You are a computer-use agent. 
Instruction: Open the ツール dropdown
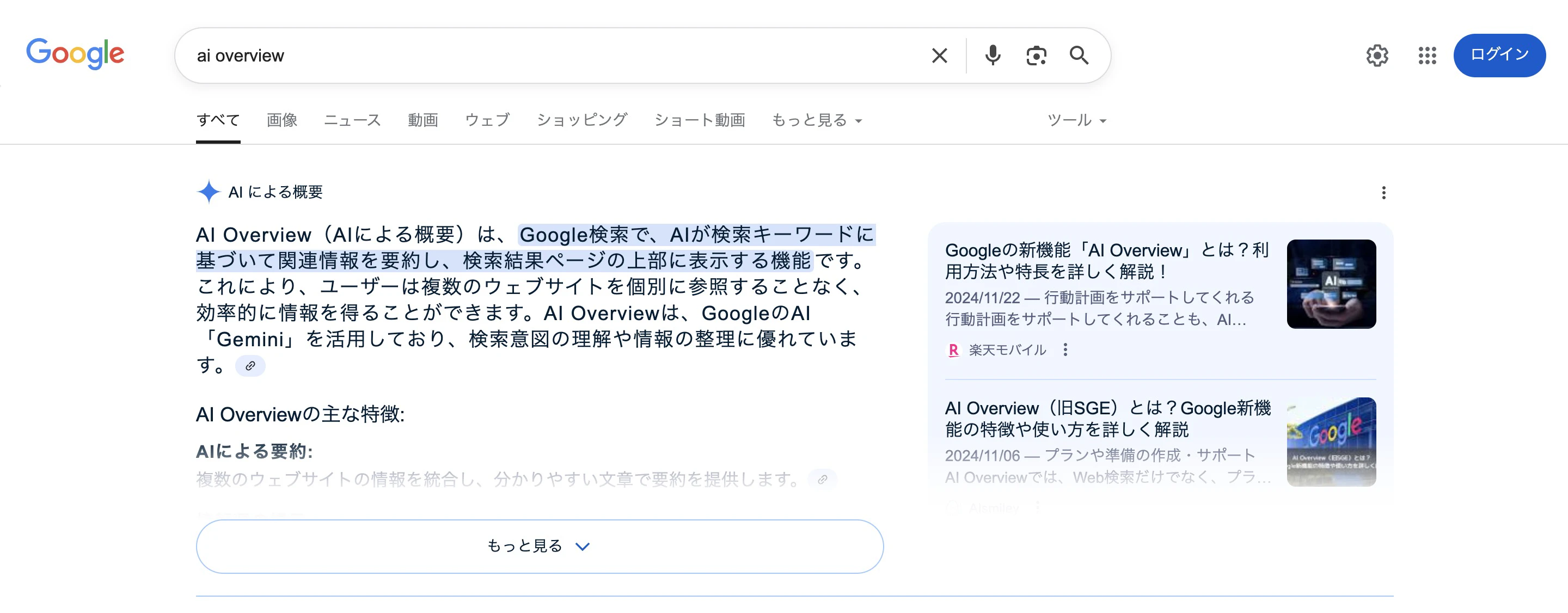tap(1076, 120)
